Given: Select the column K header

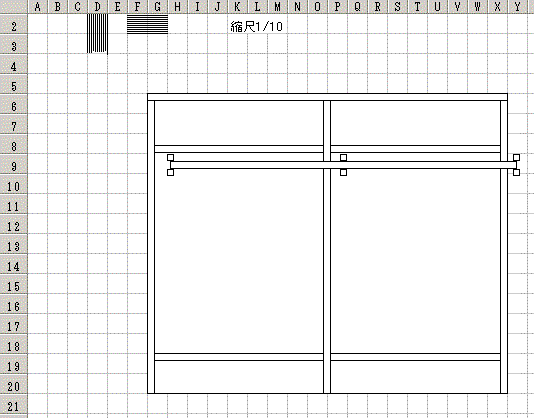Looking at the screenshot, I should click(237, 6).
